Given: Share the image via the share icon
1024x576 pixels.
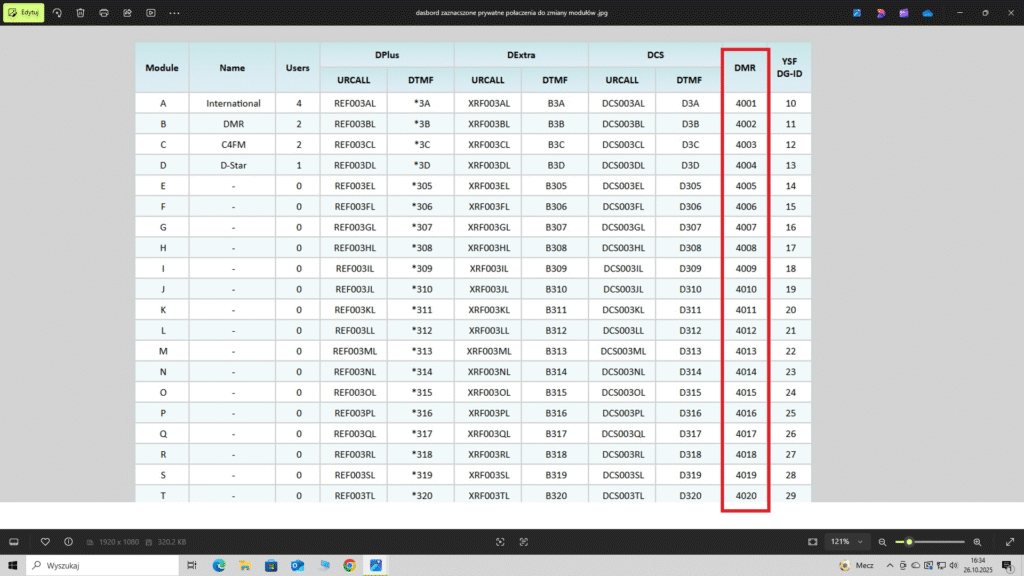Looking at the screenshot, I should [127, 13].
